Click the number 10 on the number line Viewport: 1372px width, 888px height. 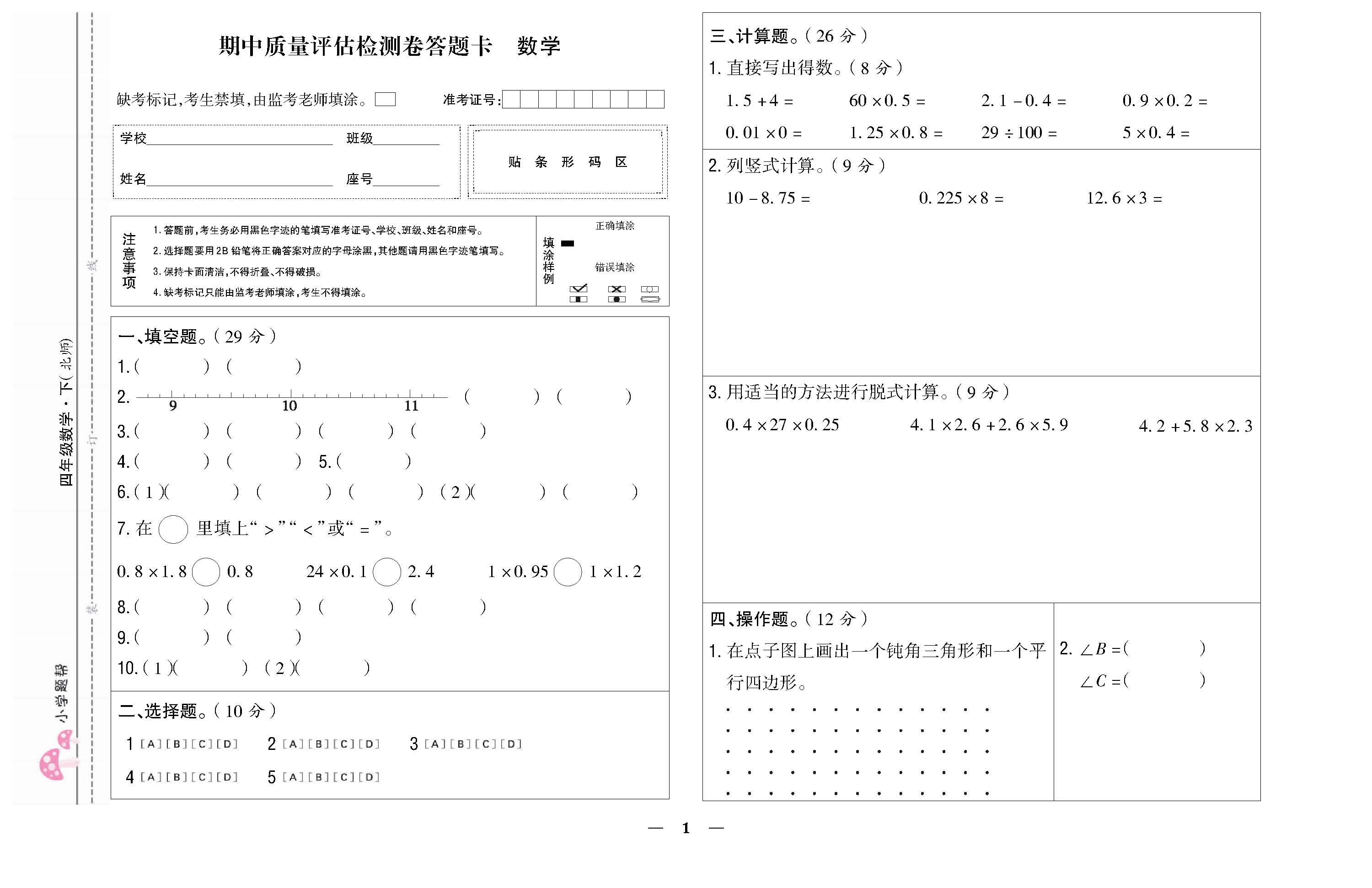coord(289,406)
